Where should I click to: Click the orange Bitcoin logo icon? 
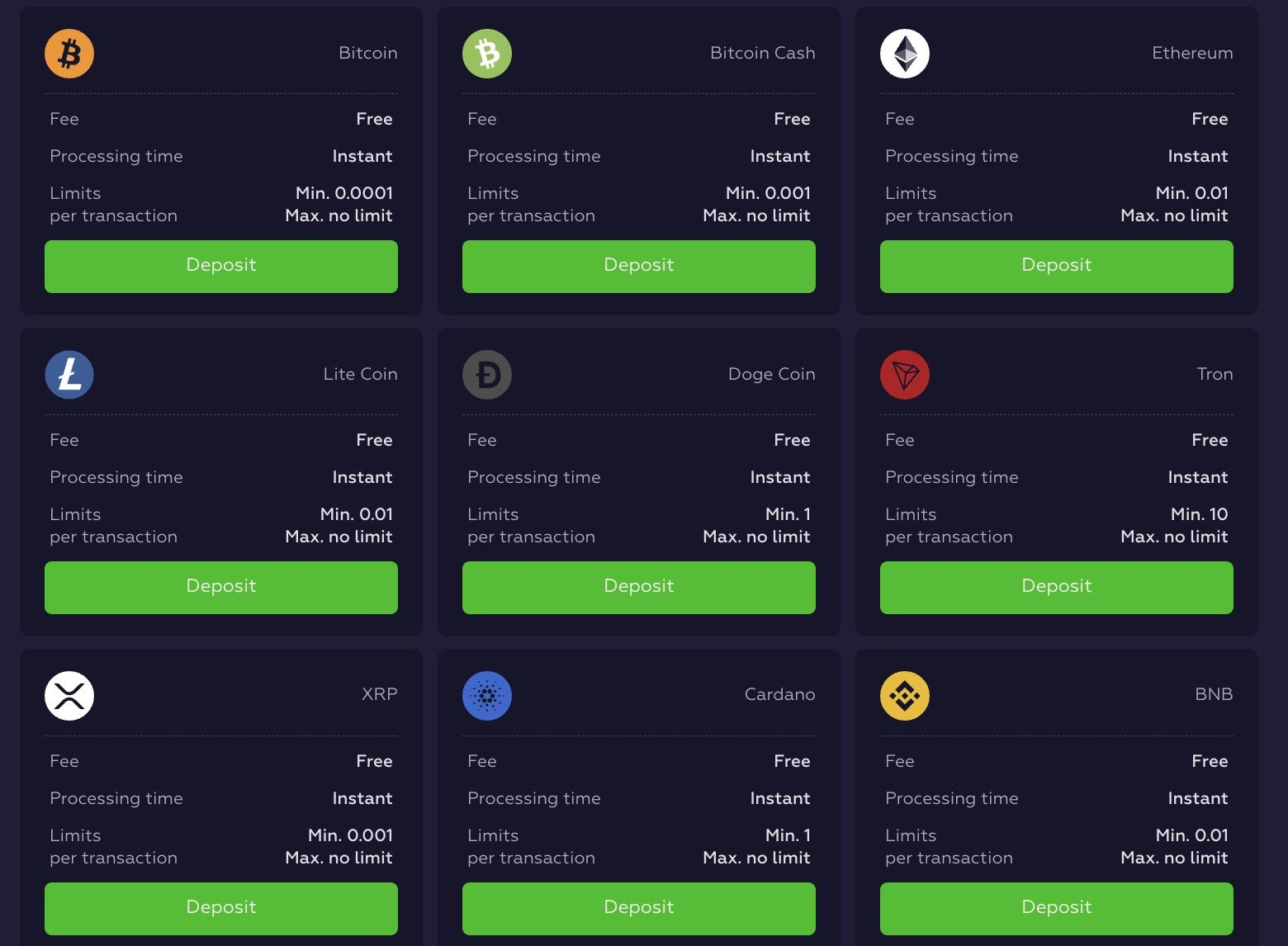[69, 54]
